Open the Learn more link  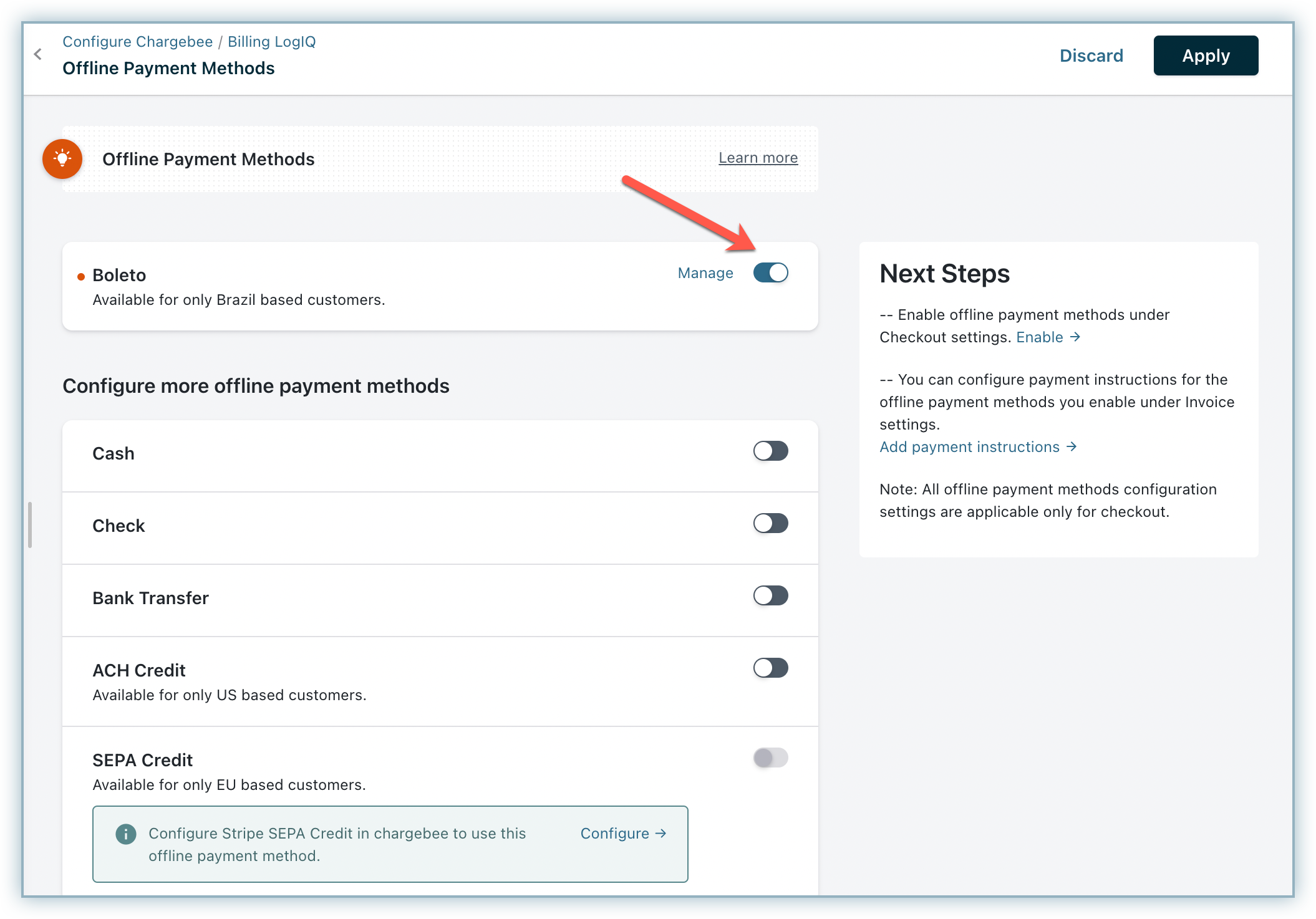(758, 158)
